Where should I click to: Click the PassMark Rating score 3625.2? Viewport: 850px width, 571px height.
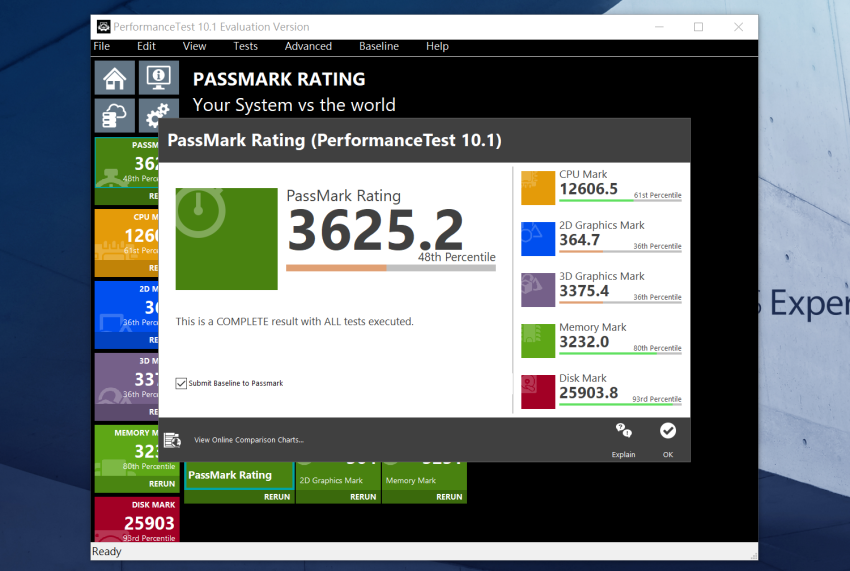click(376, 231)
